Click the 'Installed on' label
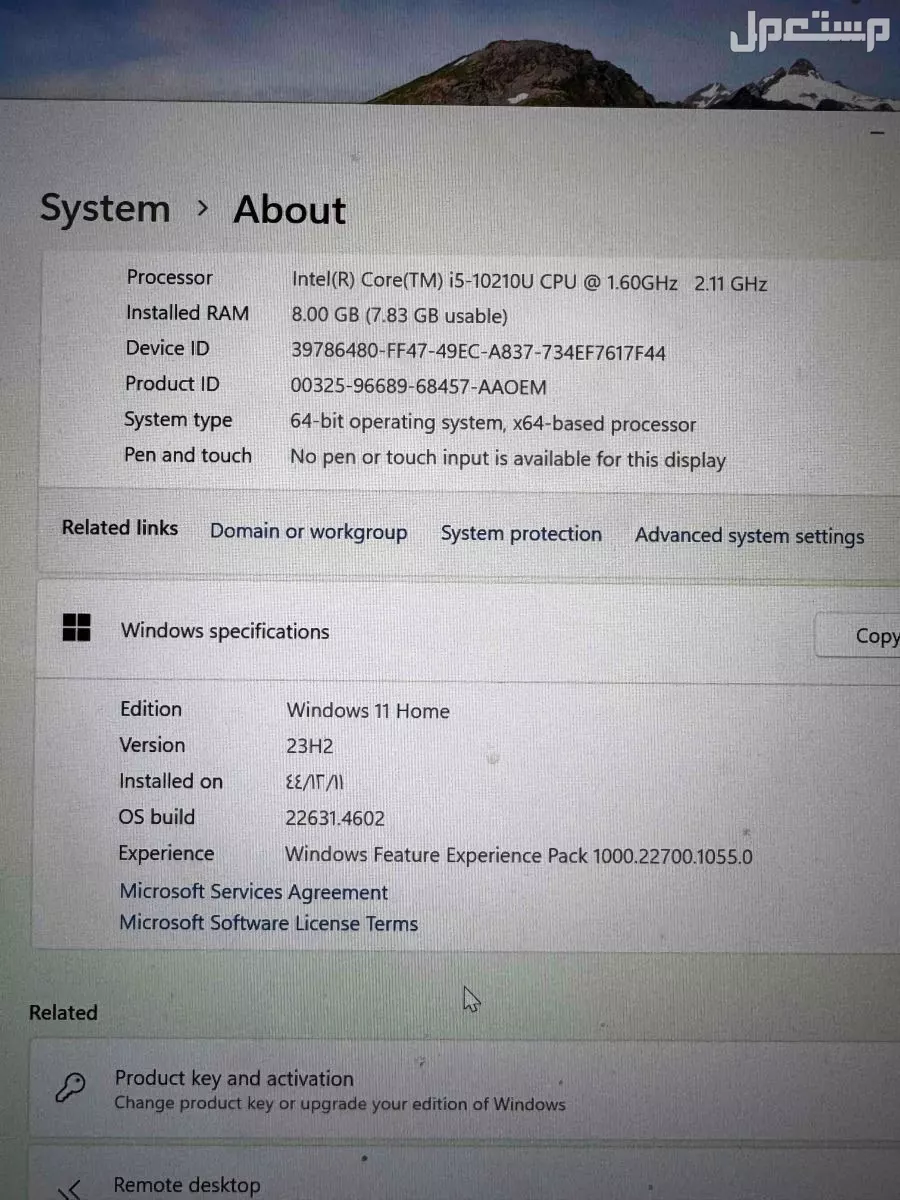This screenshot has height=1200, width=900. pyautogui.click(x=171, y=781)
